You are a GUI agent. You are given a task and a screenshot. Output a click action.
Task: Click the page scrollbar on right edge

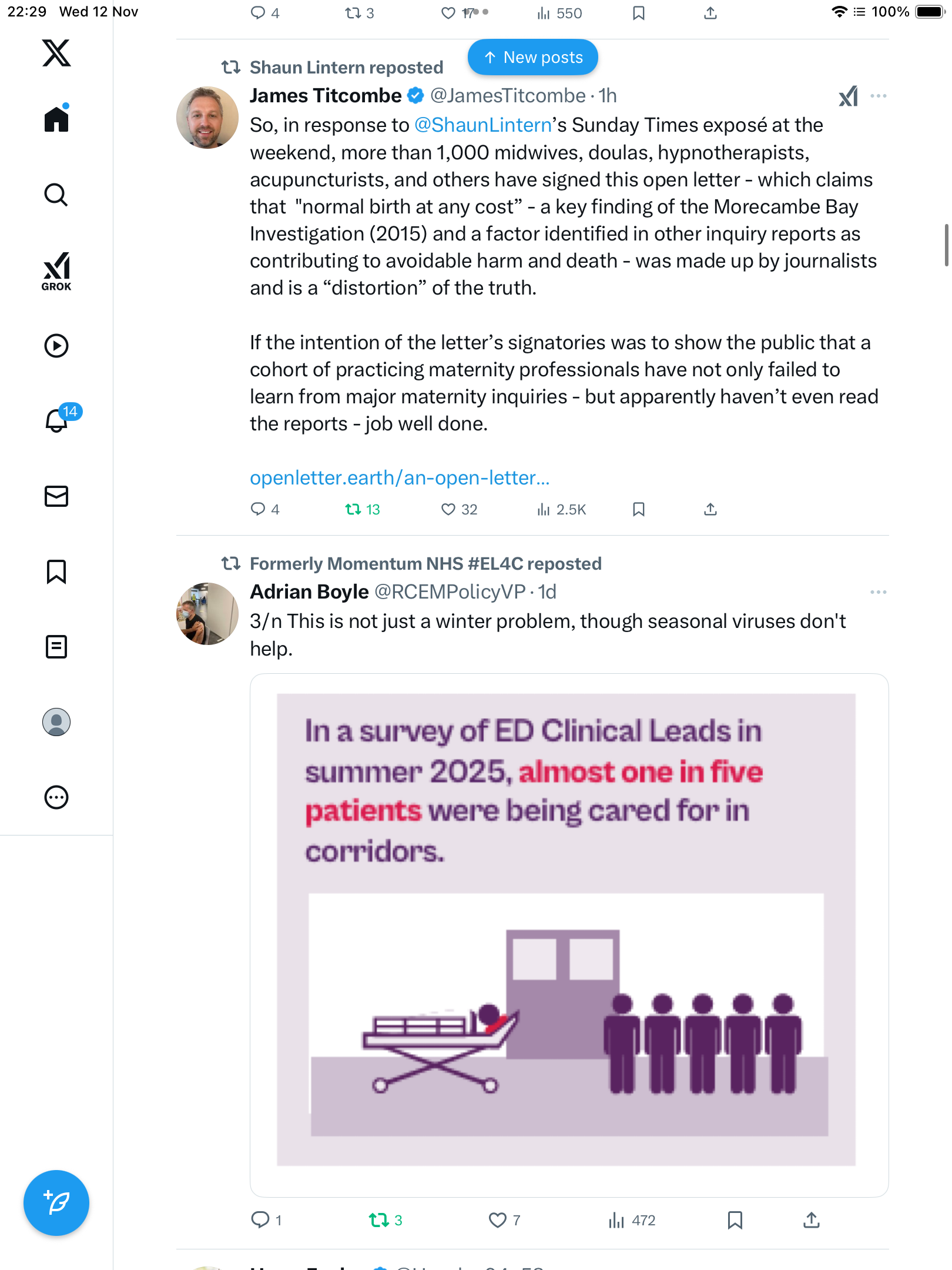pyautogui.click(x=946, y=244)
